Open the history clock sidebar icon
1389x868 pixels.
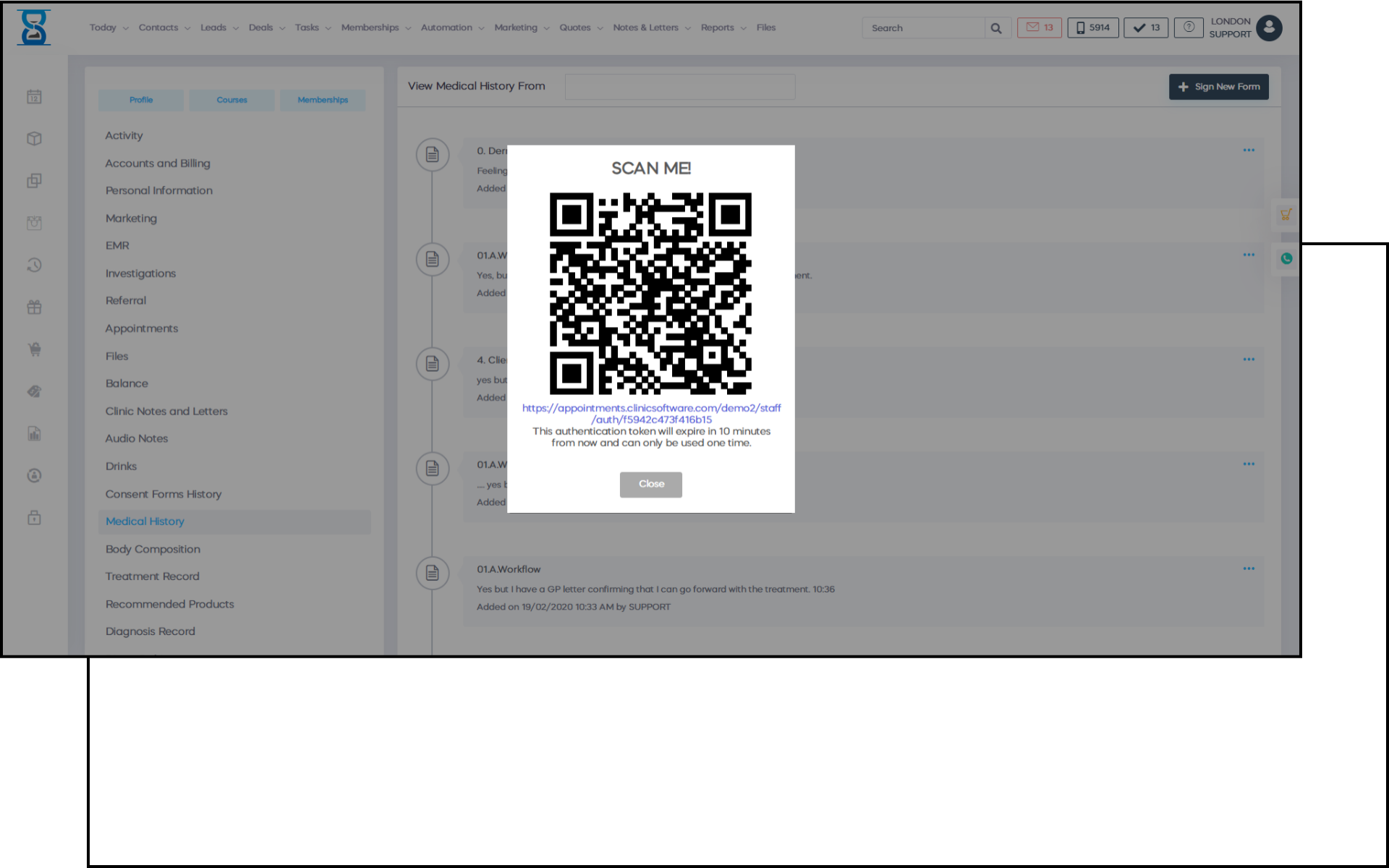[34, 265]
